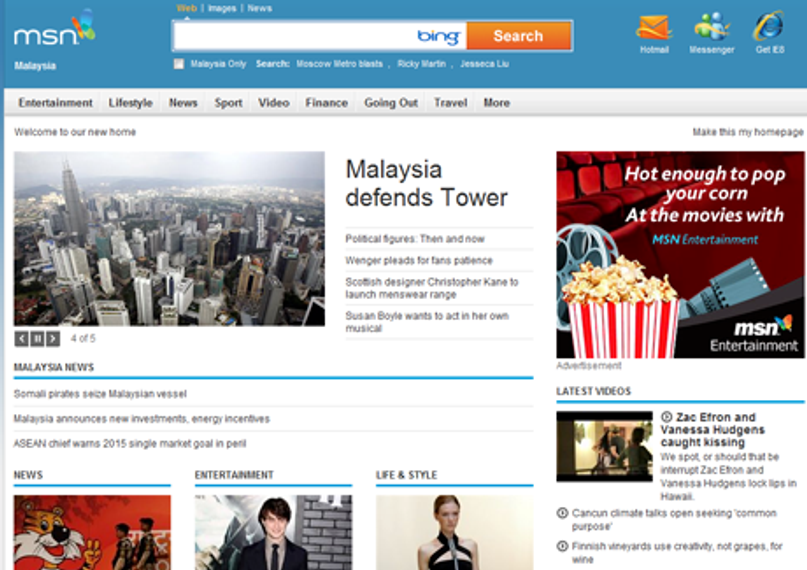The image size is (807, 570).
Task: Click Ricky Martin search suggestion
Action: (x=422, y=64)
